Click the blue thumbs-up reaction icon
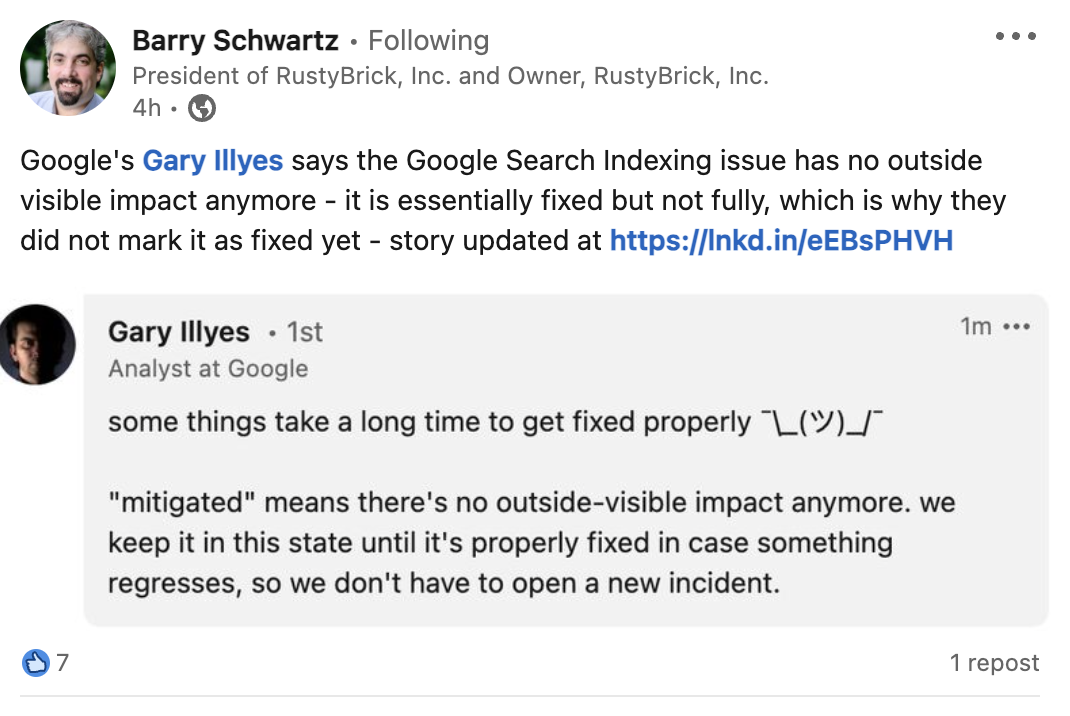Image resolution: width=1070 pixels, height=716 pixels. coord(35,662)
